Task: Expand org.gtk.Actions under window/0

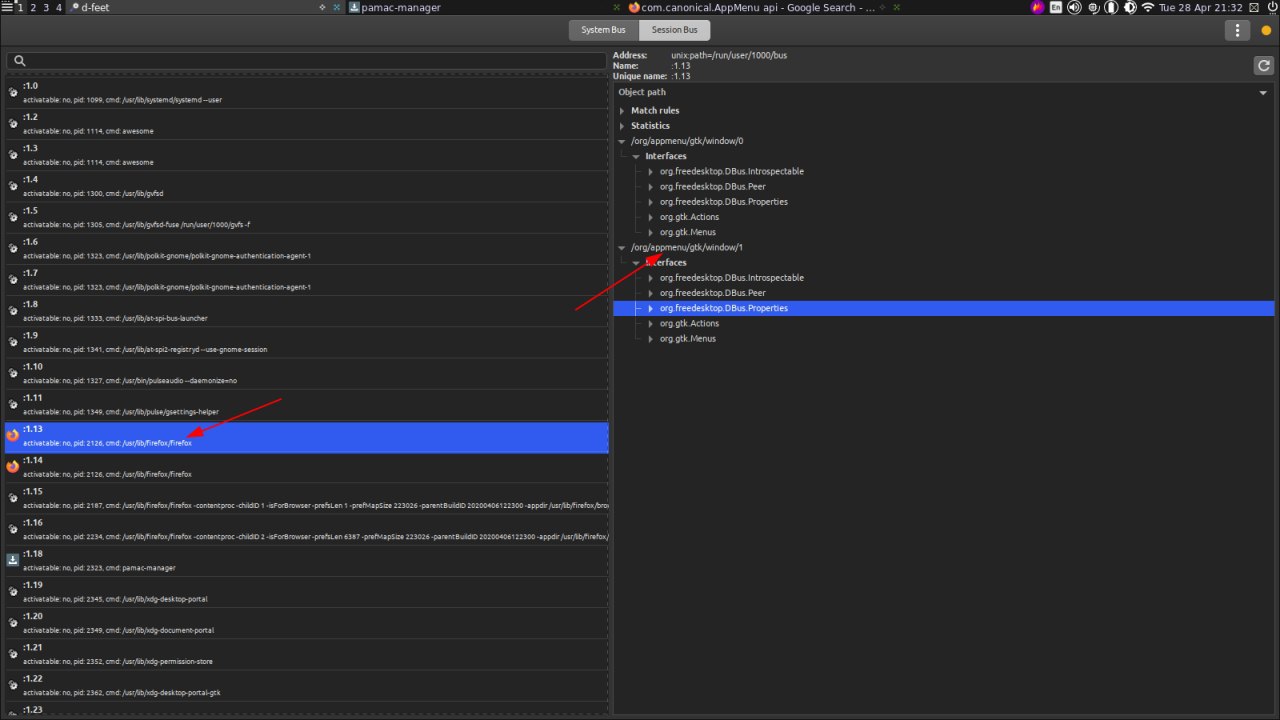Action: [651, 217]
